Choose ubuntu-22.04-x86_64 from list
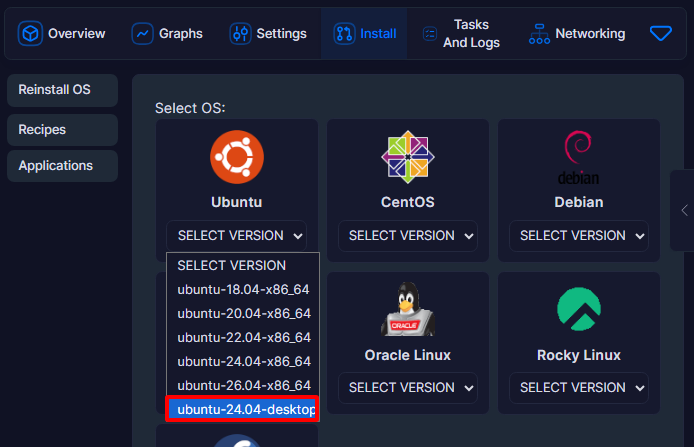This screenshot has width=694, height=447. [243, 337]
